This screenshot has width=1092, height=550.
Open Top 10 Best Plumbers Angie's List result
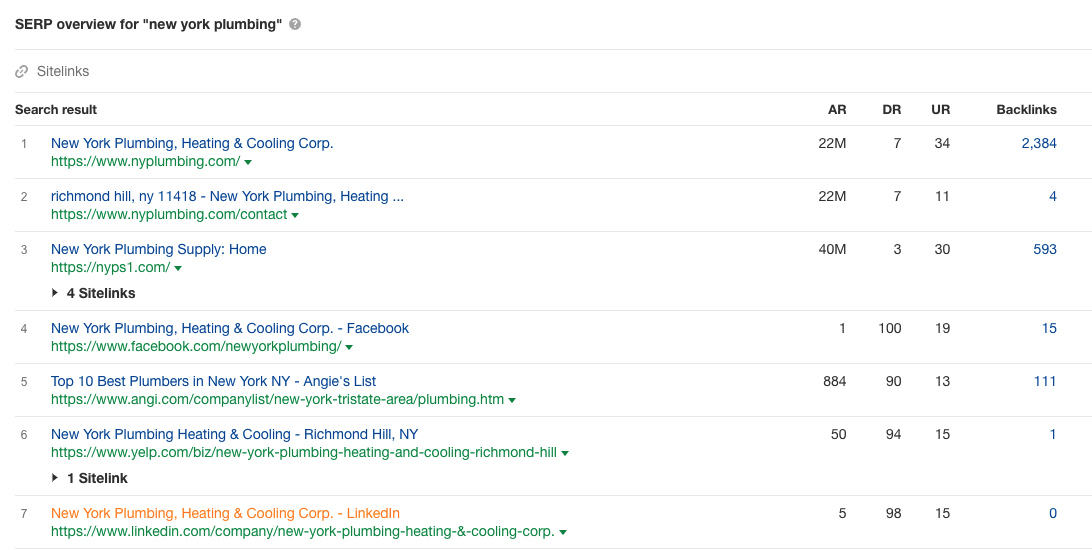coord(213,382)
